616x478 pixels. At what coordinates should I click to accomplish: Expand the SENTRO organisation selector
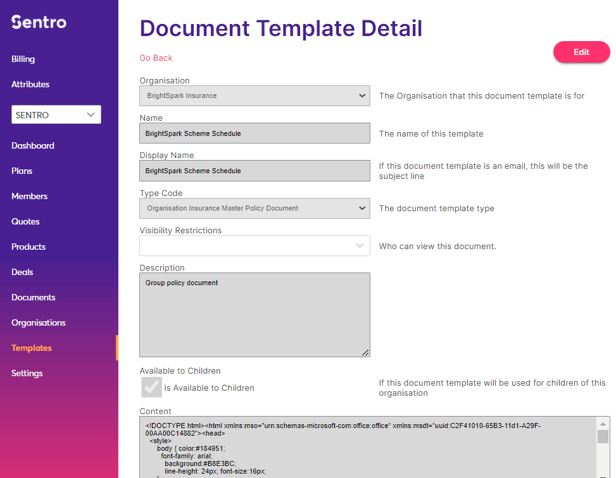56,115
